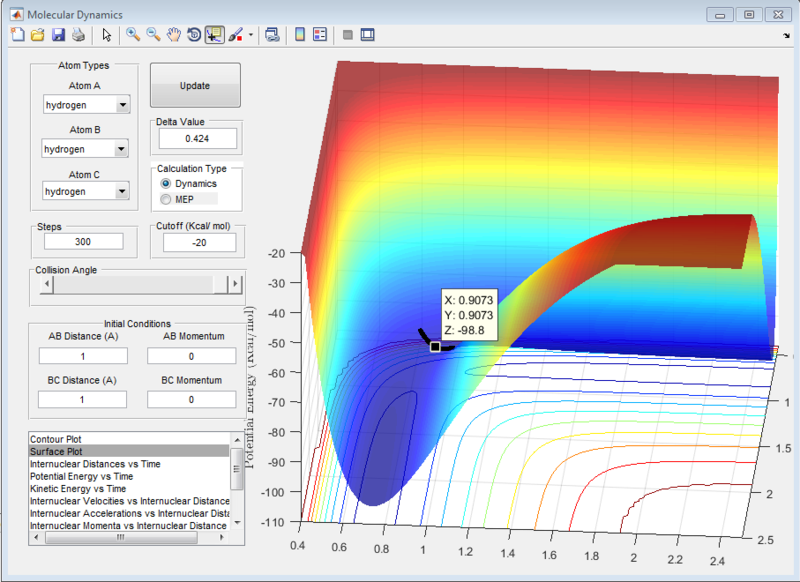This screenshot has height=582, width=800.
Task: Open a file using the folder icon
Action: [37, 35]
